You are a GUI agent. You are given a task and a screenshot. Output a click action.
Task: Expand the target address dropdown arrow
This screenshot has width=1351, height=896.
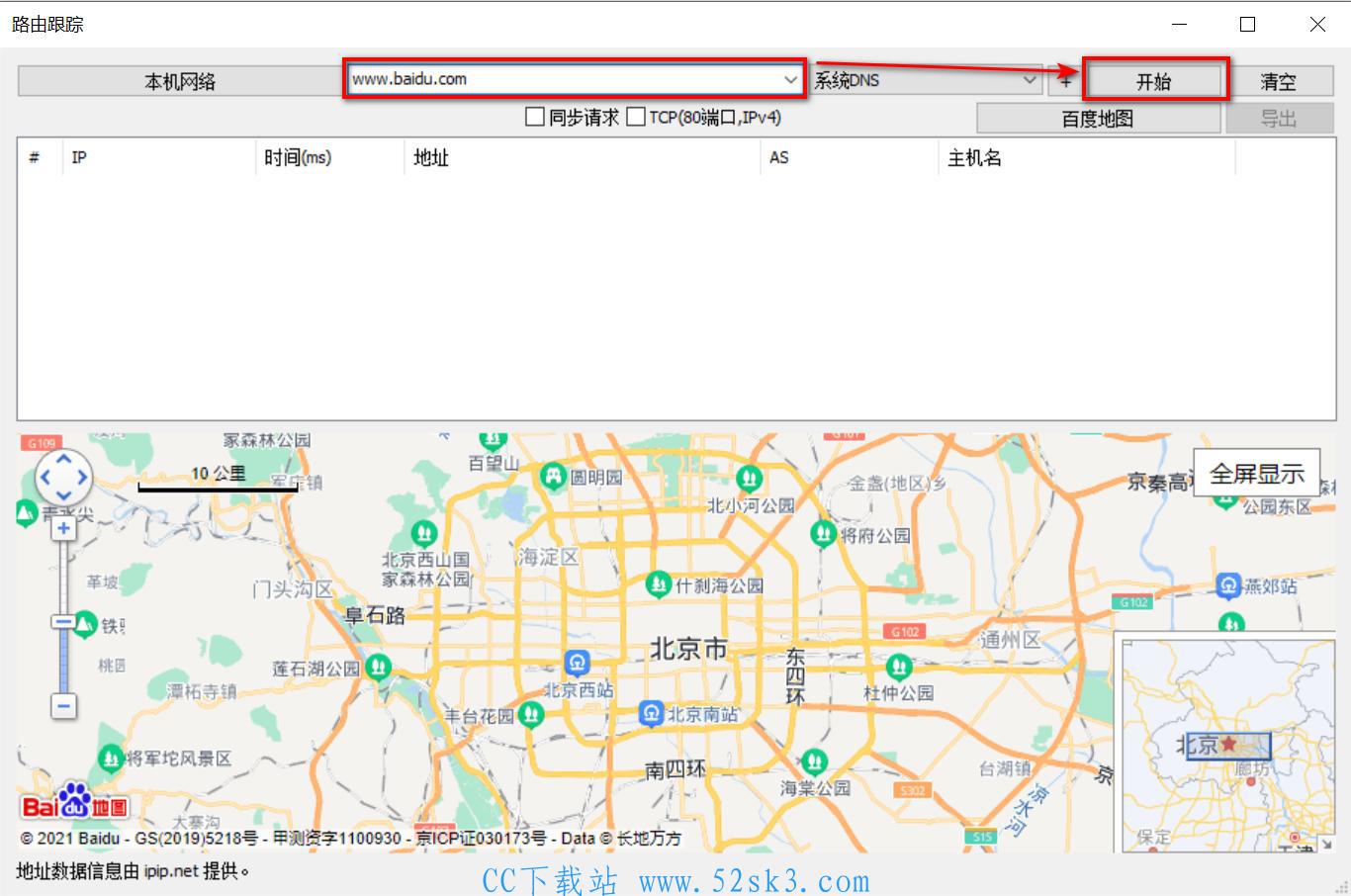click(x=791, y=79)
